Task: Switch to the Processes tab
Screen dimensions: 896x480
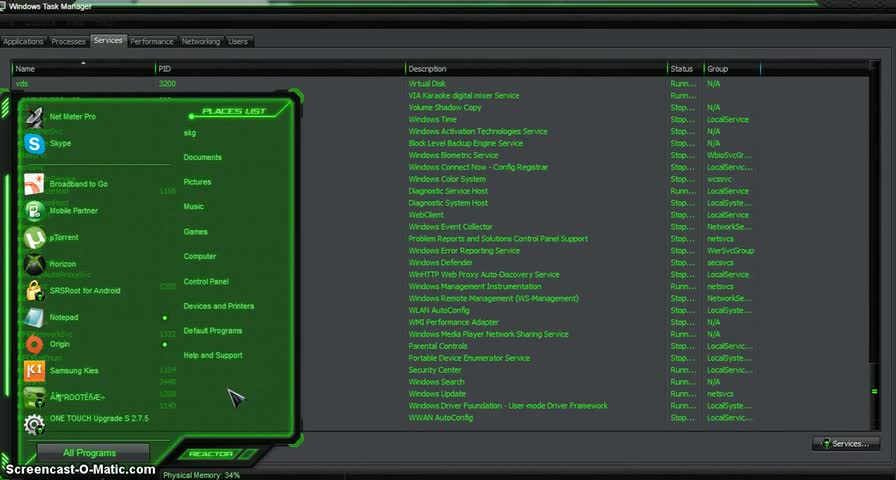Action: pos(68,42)
